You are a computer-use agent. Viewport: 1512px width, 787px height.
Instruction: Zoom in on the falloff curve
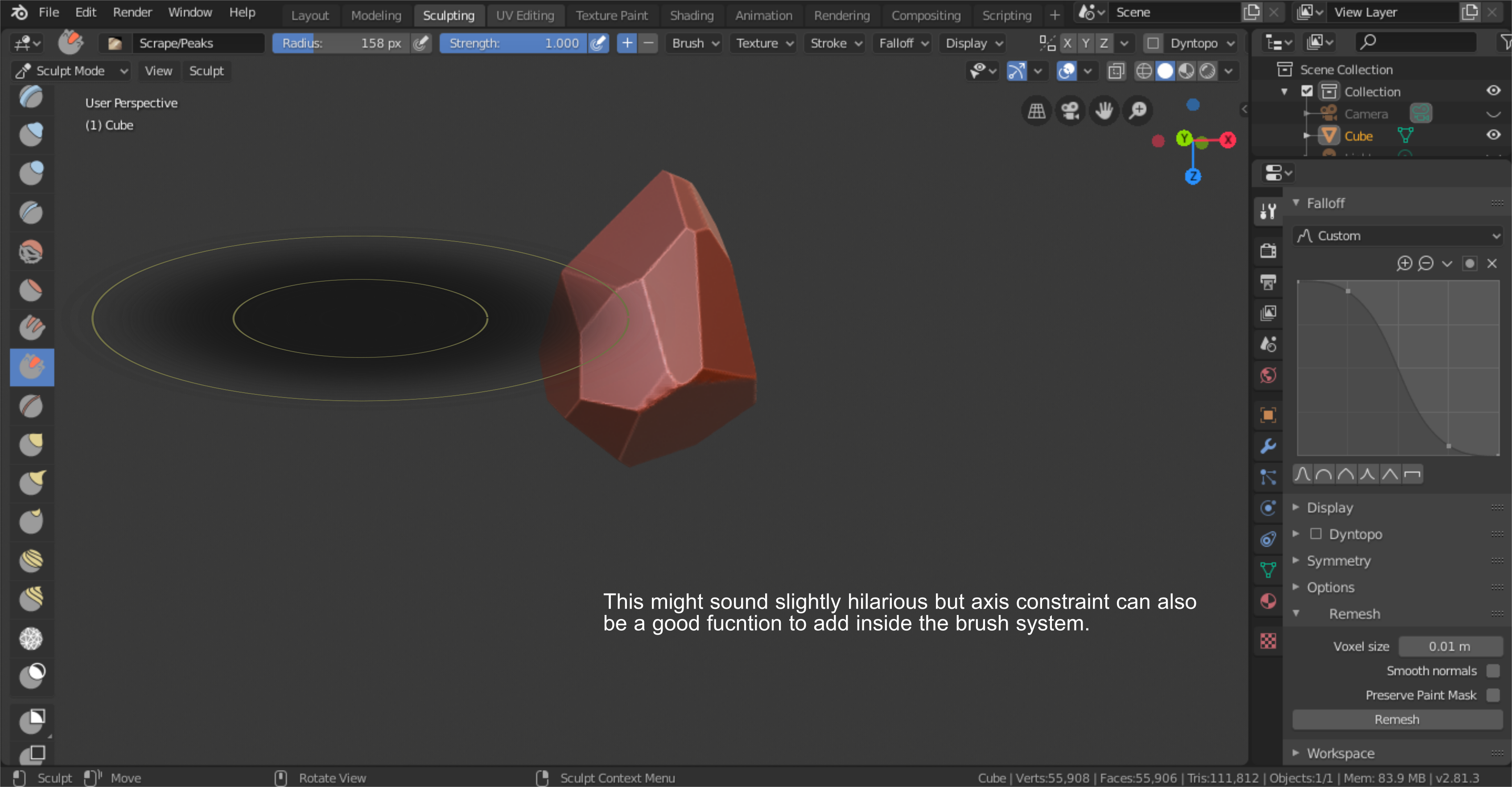1404,263
